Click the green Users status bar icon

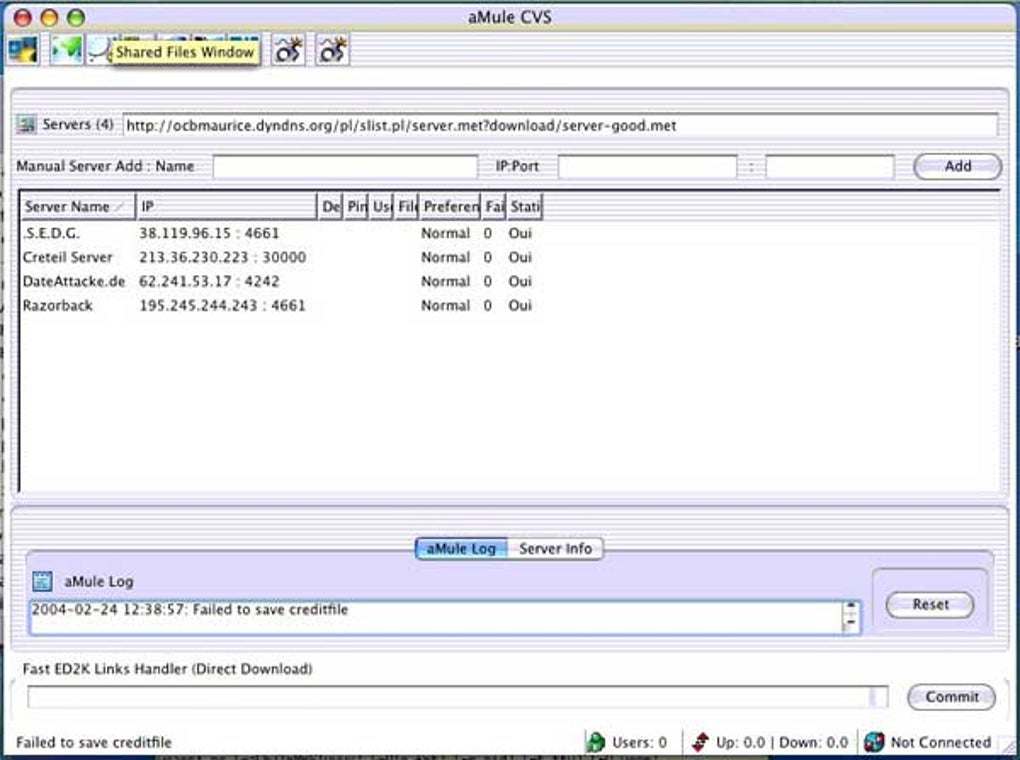[595, 742]
